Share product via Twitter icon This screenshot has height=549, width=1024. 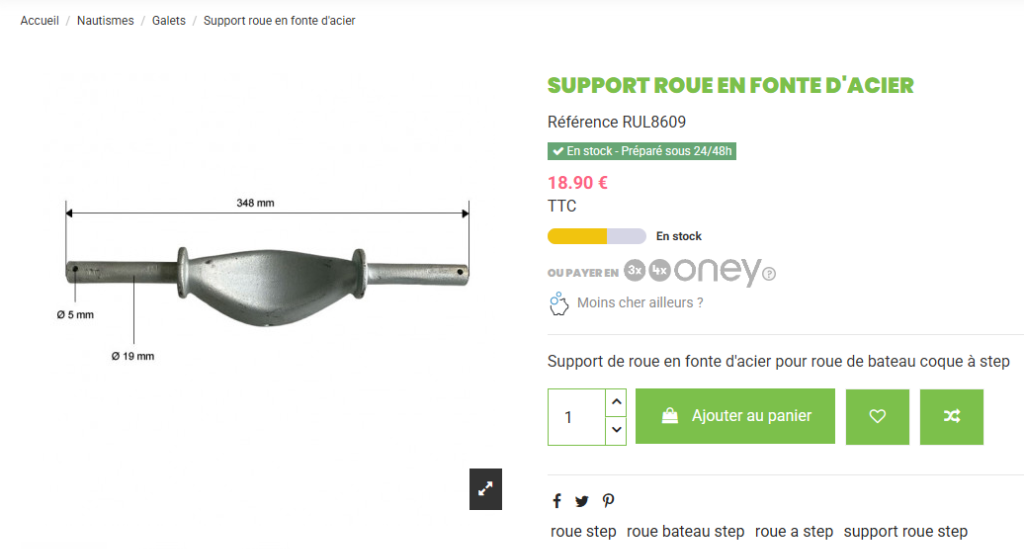(x=582, y=501)
